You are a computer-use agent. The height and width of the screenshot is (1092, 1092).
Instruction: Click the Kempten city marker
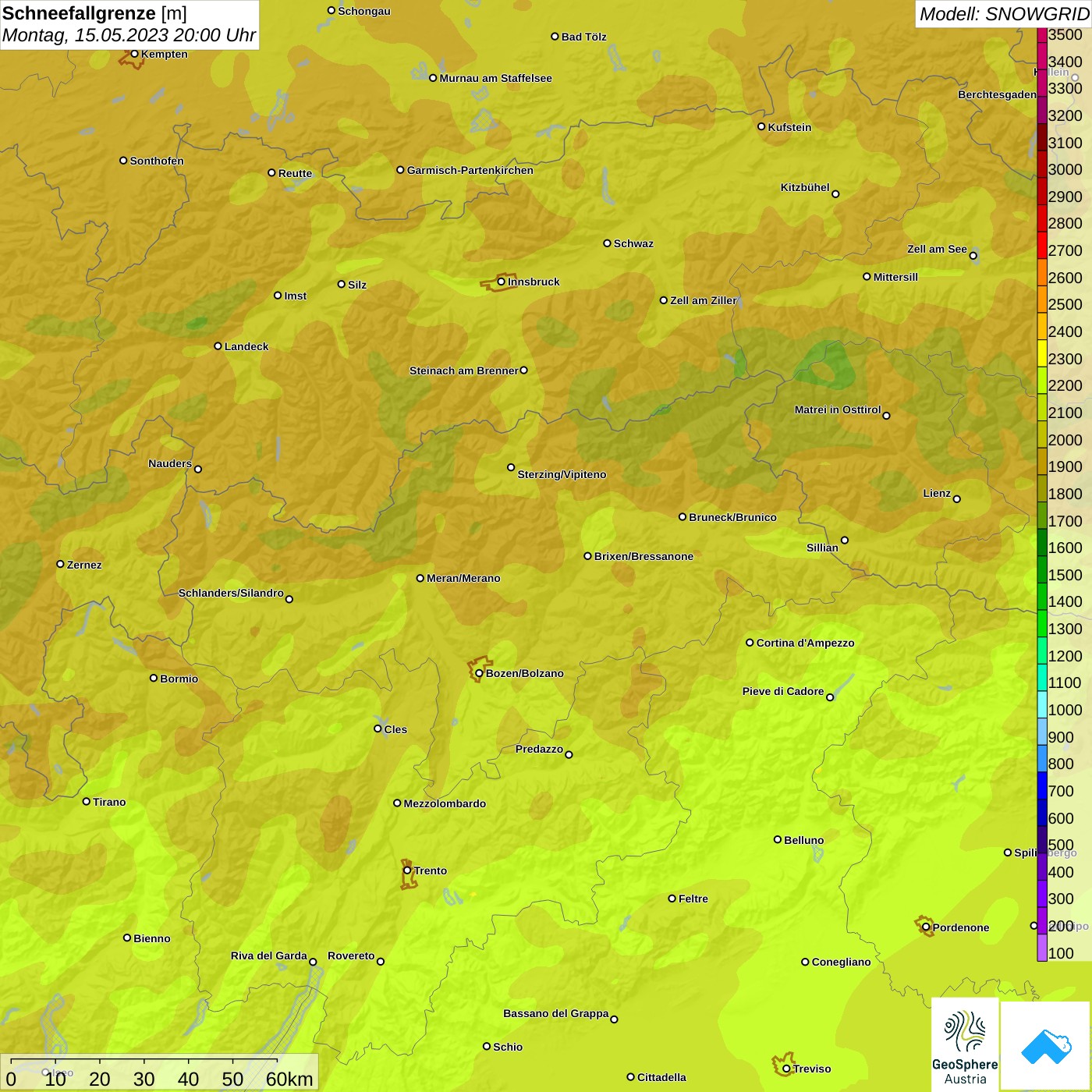134,54
